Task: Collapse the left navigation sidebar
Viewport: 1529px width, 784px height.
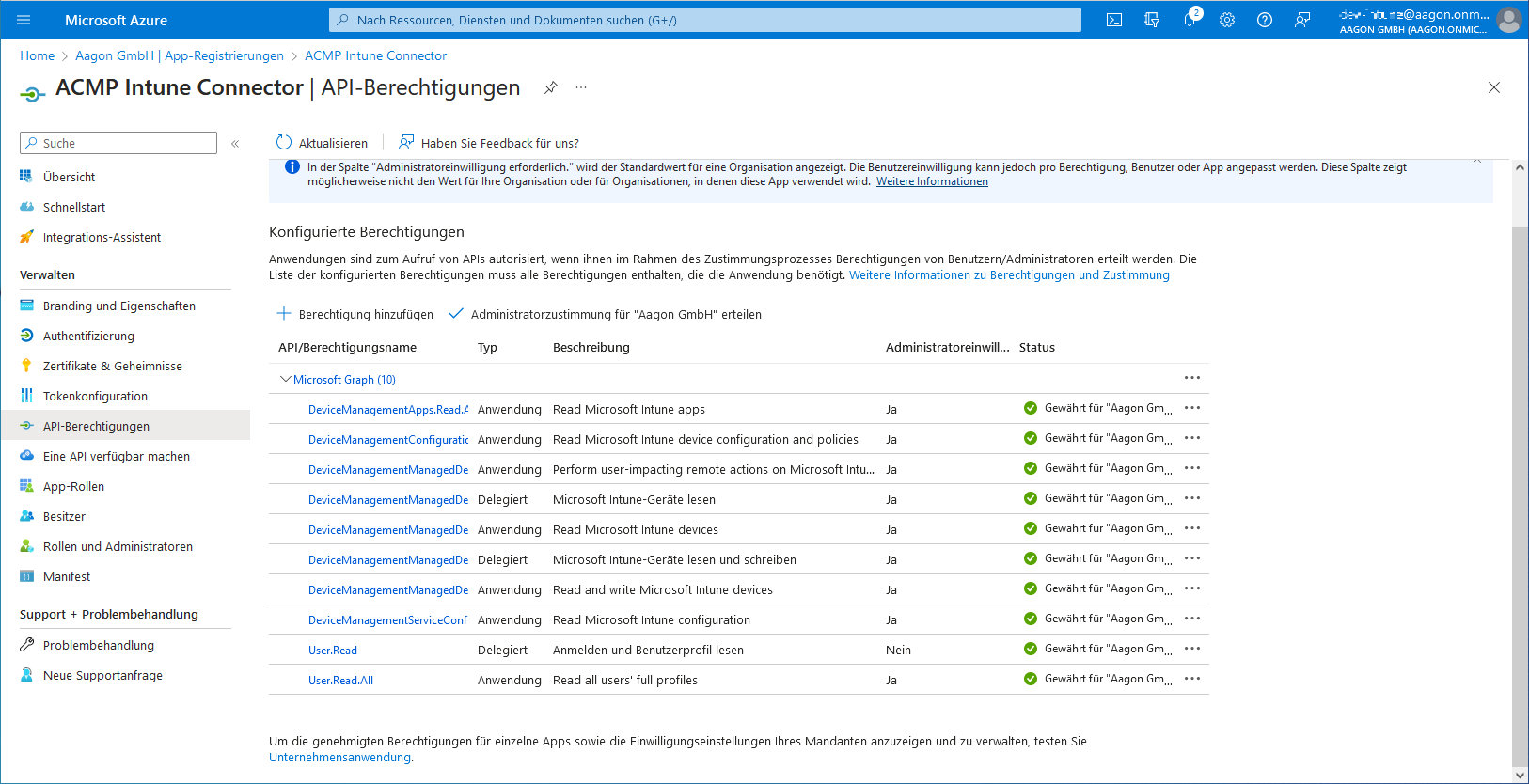Action: point(235,144)
